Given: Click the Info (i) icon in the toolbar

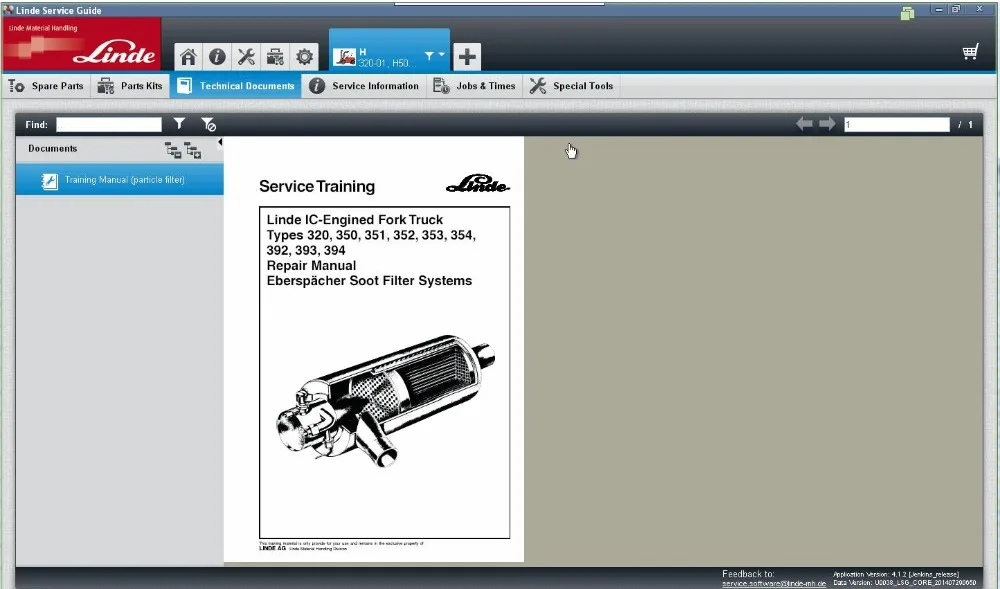Looking at the screenshot, I should pos(217,56).
